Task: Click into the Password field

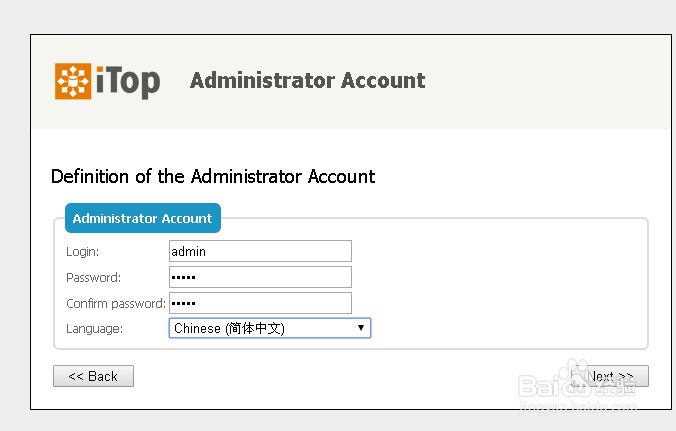Action: [260, 277]
